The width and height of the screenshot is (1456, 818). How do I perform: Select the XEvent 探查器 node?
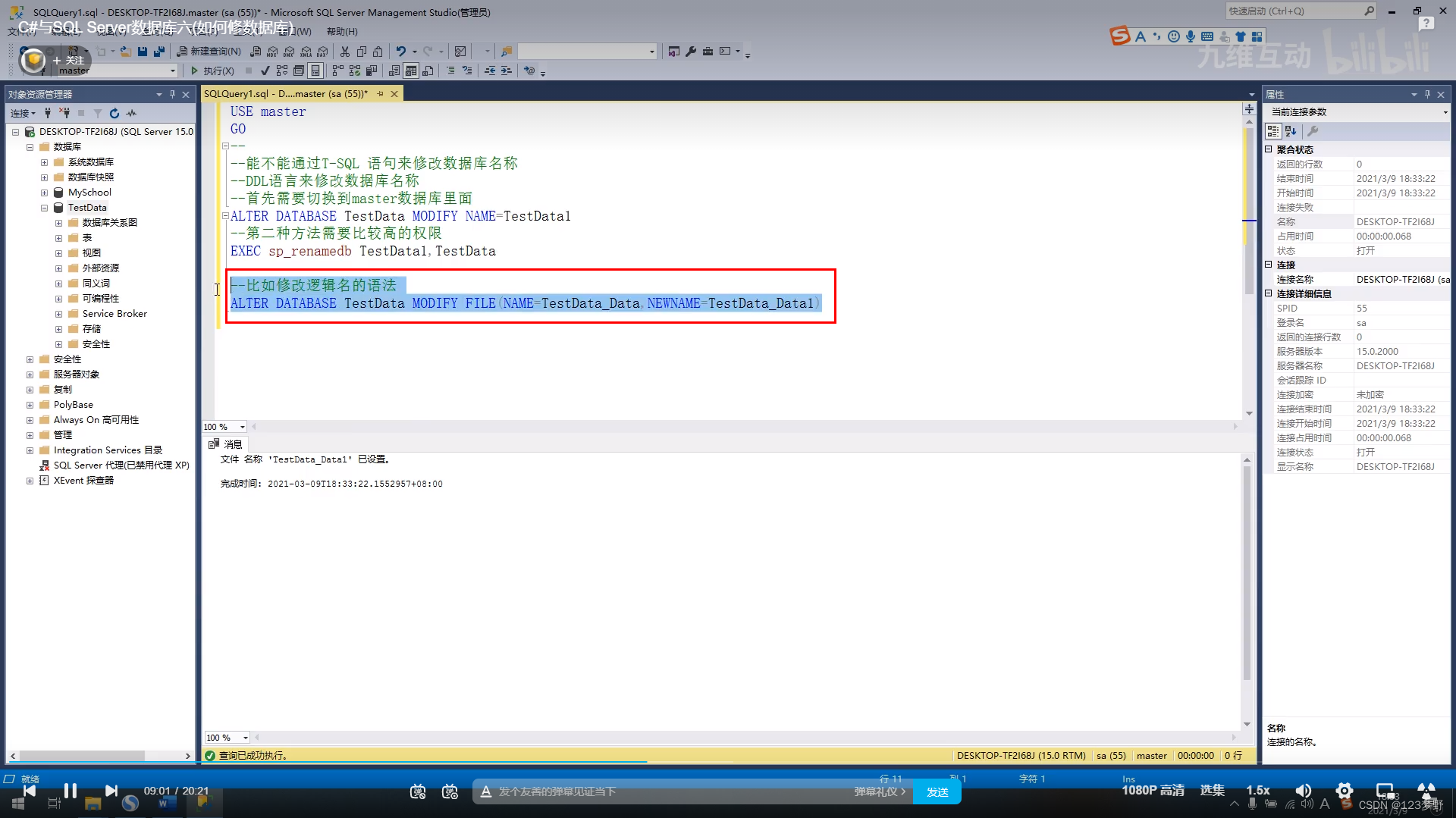point(83,481)
